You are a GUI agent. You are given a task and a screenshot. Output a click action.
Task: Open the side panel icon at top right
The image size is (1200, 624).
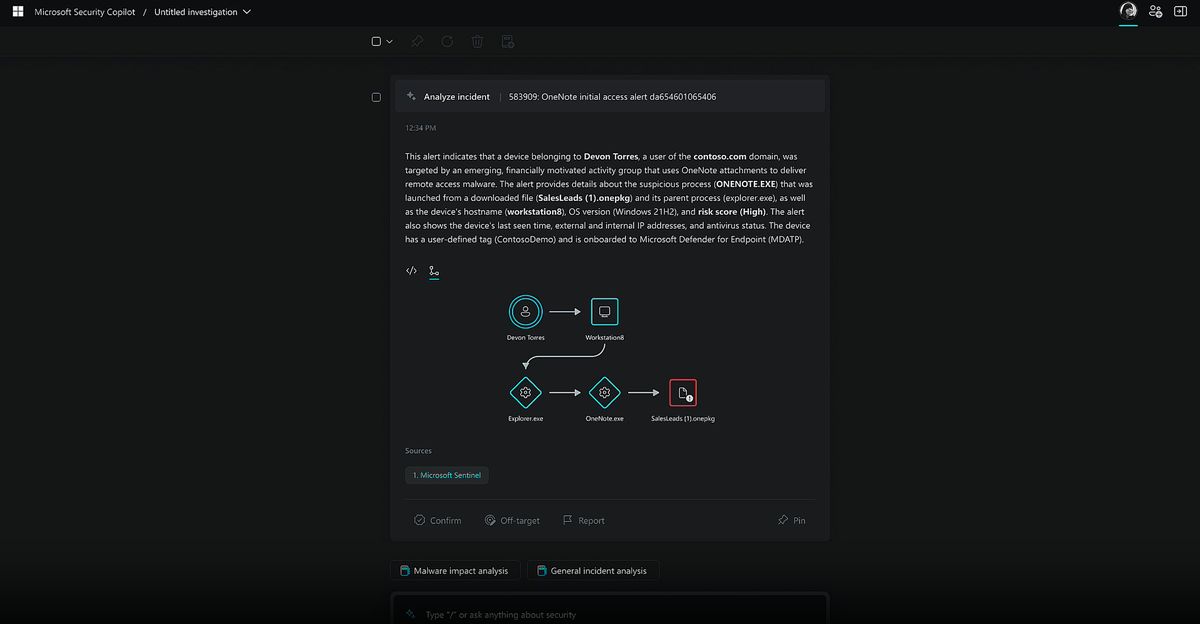(1181, 12)
